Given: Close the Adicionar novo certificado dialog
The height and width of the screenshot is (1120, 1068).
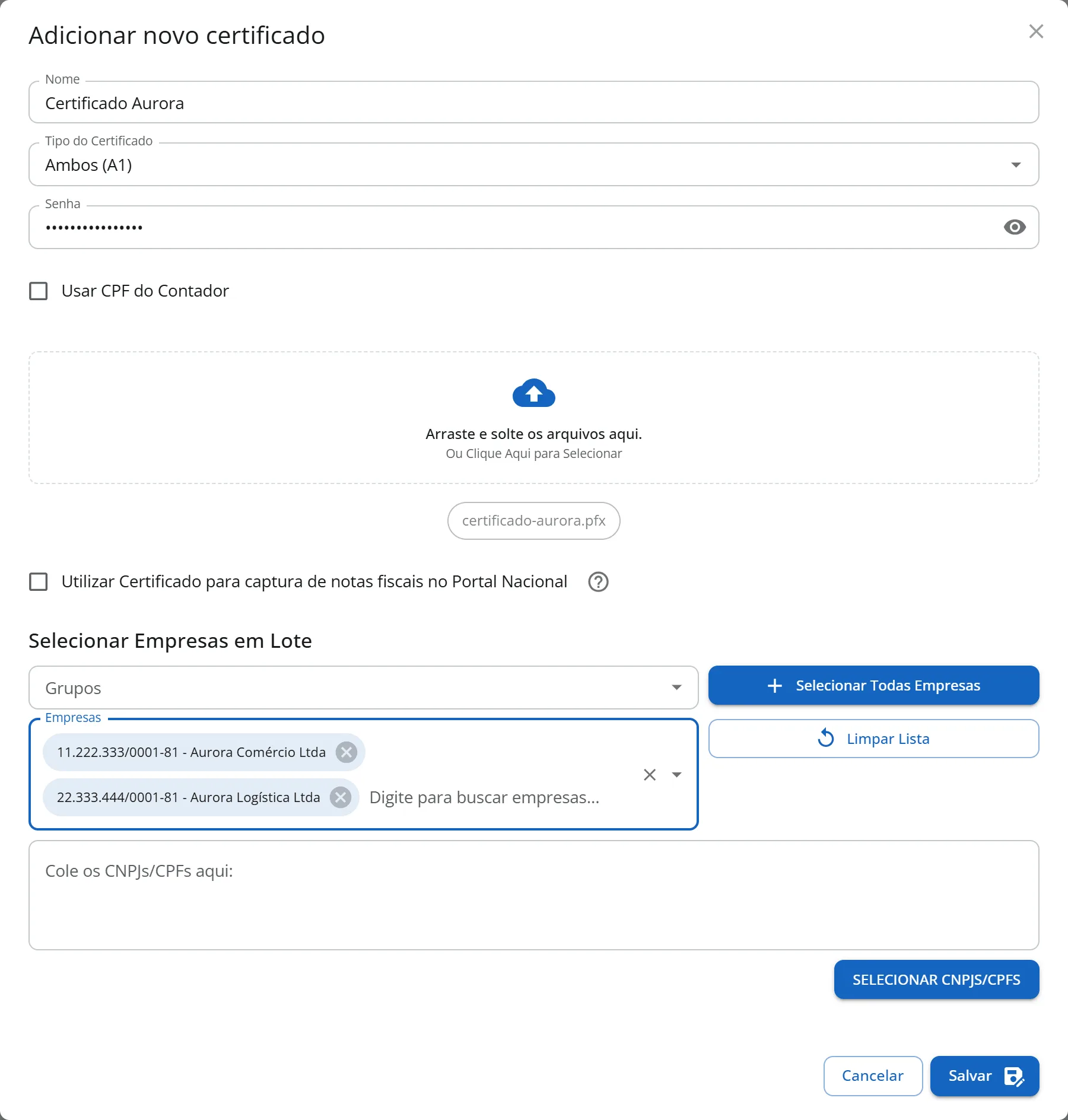Looking at the screenshot, I should pyautogui.click(x=1036, y=31).
